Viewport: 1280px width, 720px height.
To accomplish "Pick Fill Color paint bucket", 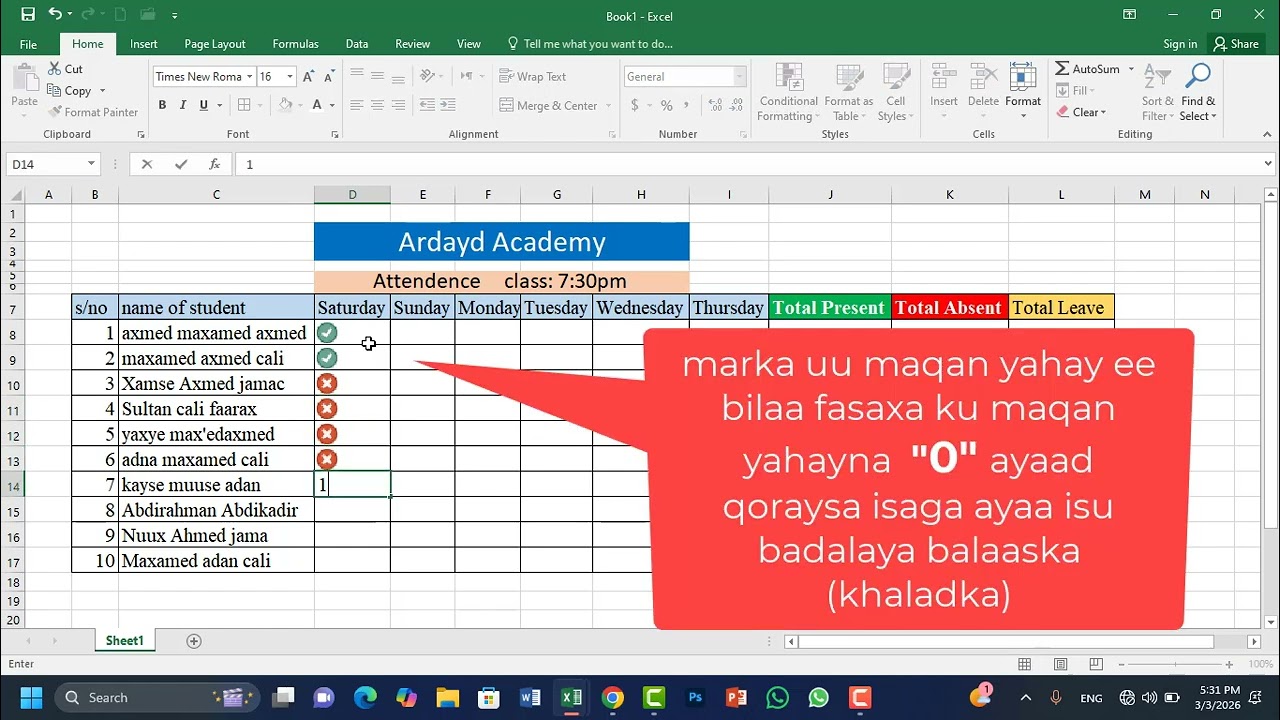I will tap(285, 105).
